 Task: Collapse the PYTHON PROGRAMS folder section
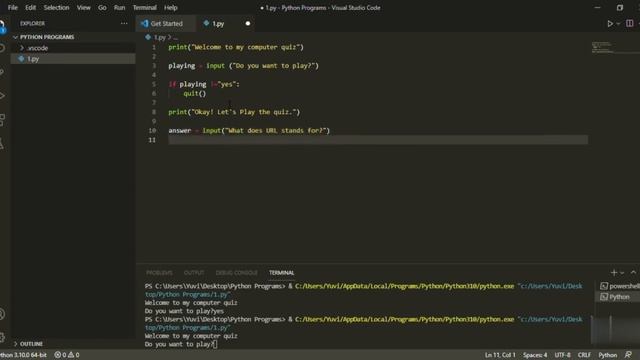47,37
